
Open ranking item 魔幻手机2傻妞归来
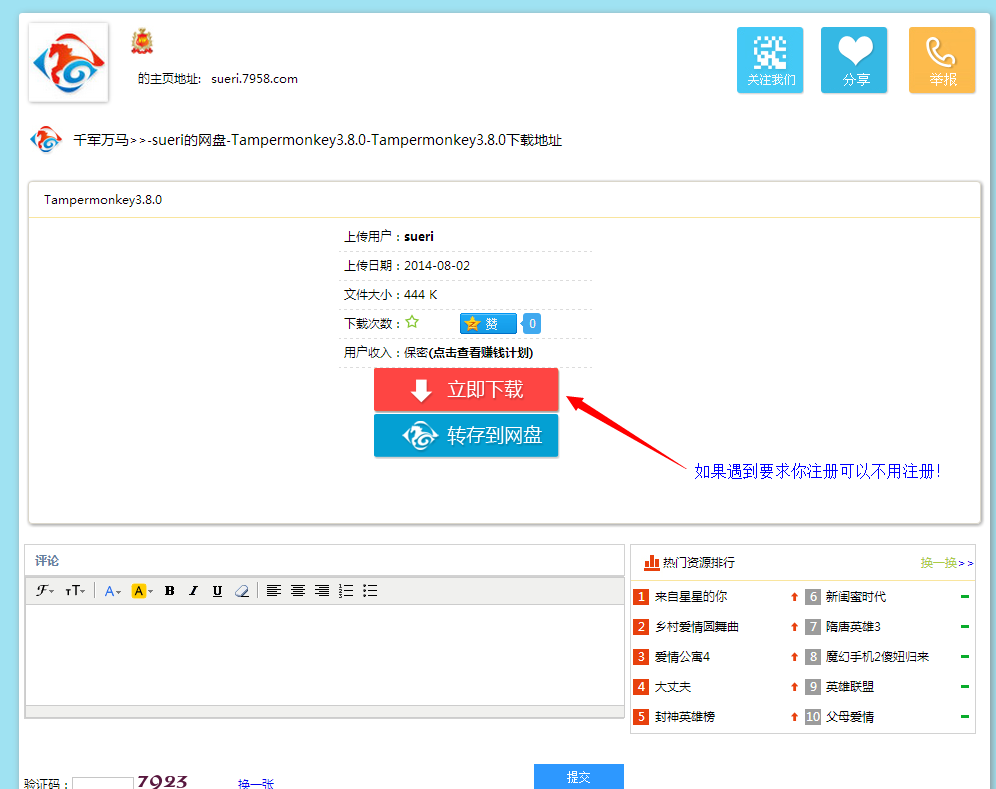coord(877,657)
